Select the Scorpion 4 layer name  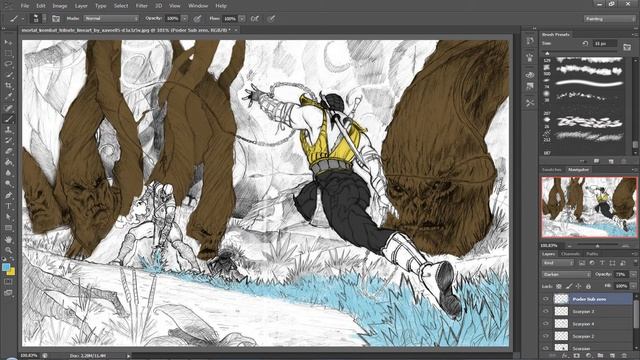[x=583, y=324]
